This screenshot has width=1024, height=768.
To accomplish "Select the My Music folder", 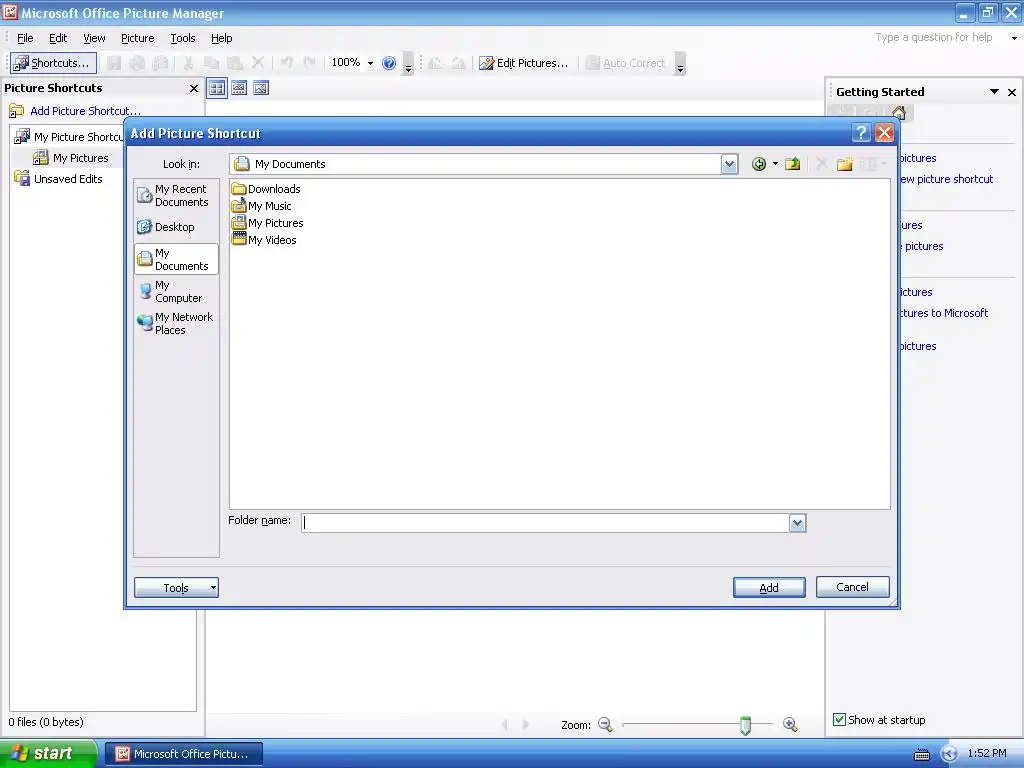I will point(261,206).
